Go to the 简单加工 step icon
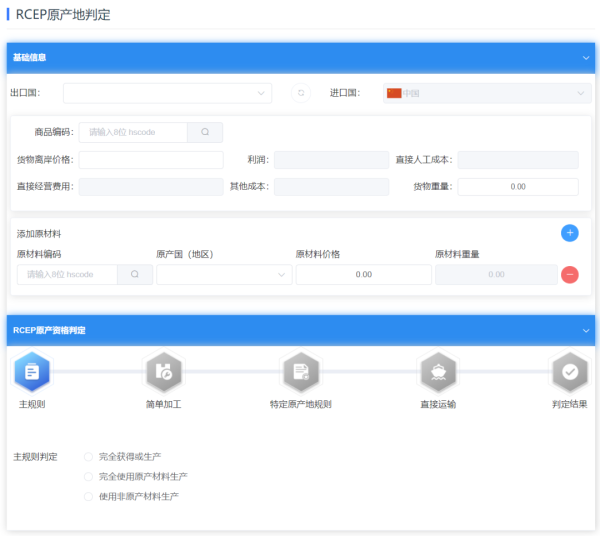The image size is (600, 536). click(163, 372)
